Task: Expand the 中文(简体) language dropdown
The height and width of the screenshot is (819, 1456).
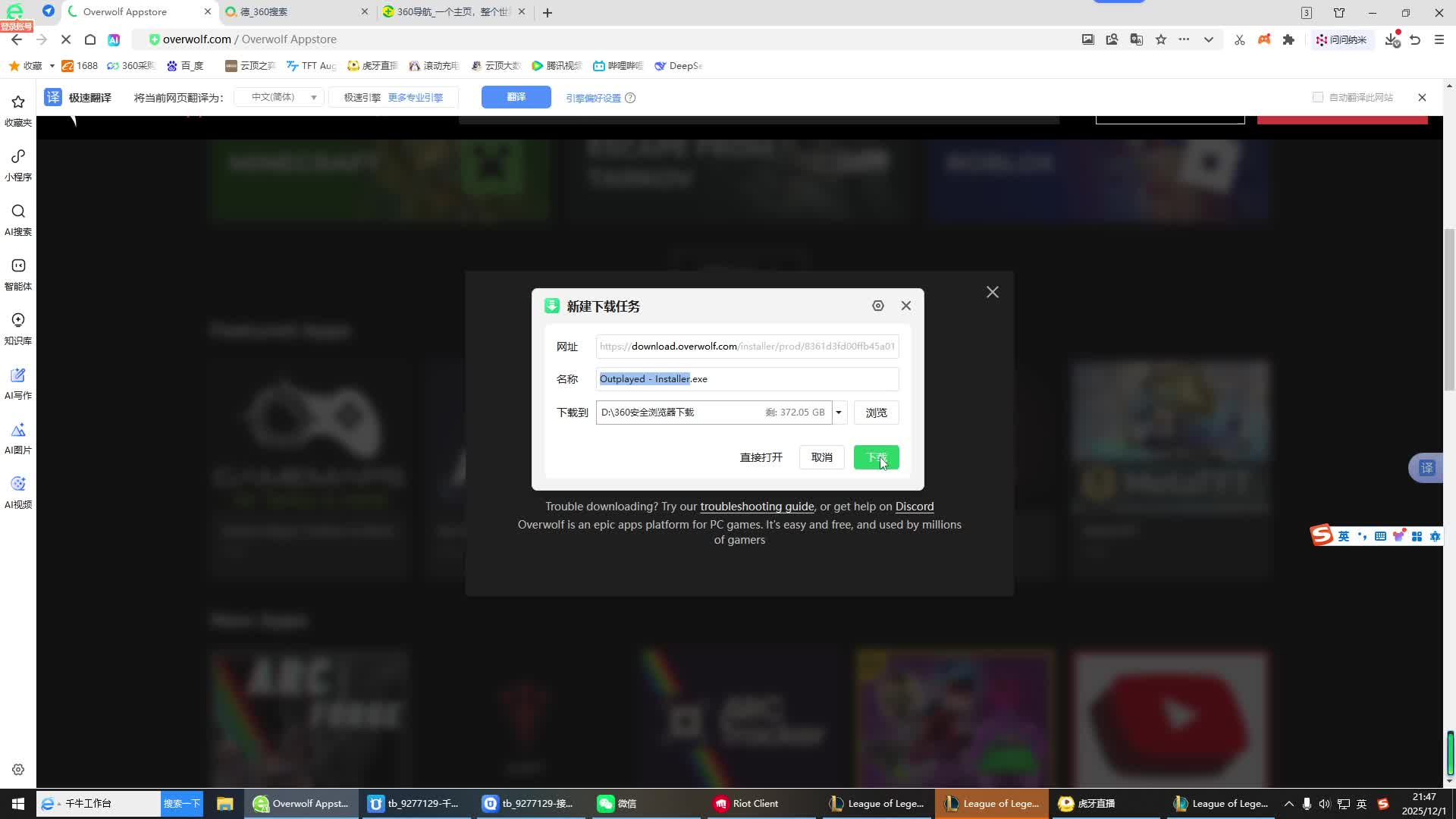Action: pos(279,97)
